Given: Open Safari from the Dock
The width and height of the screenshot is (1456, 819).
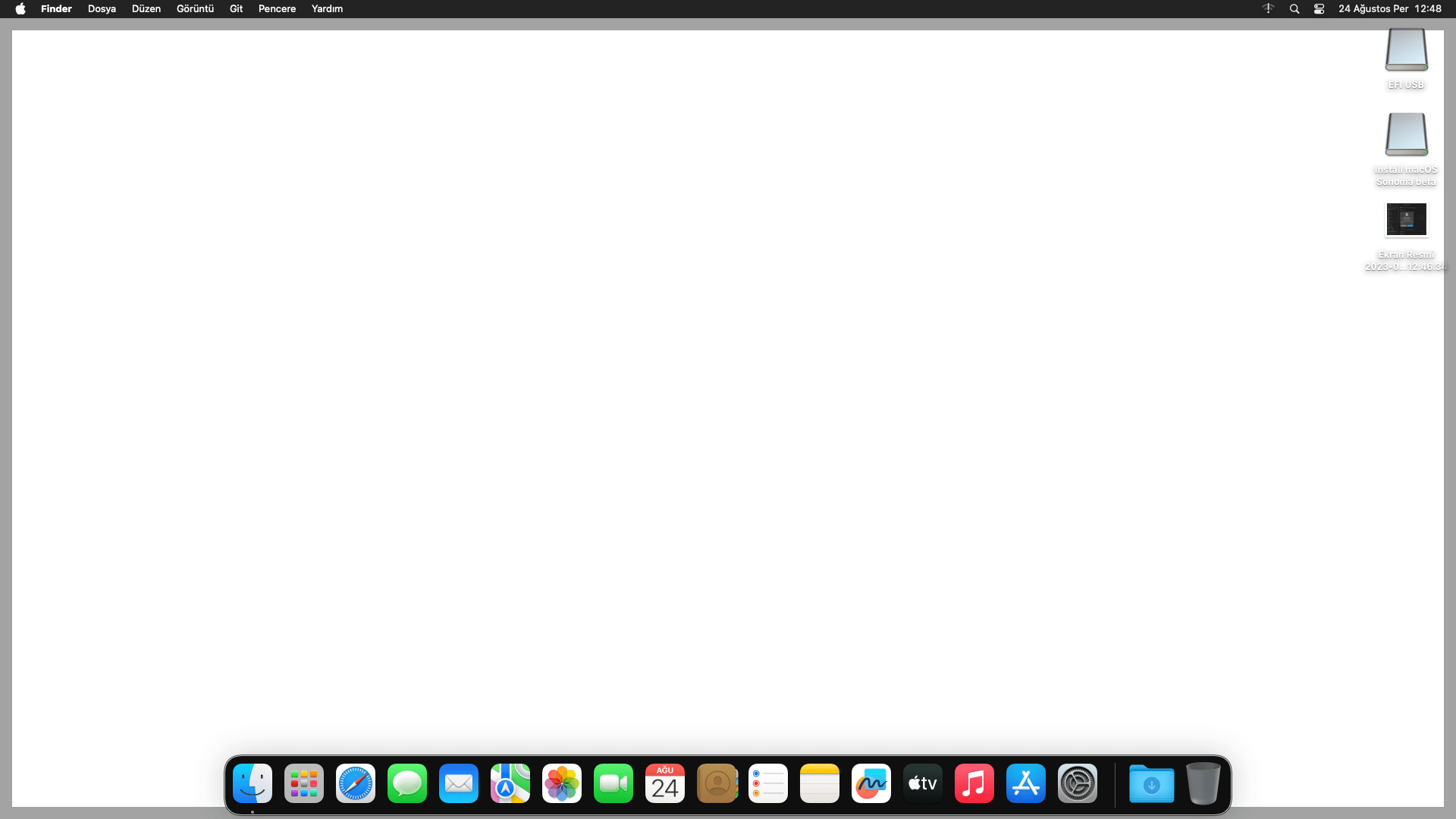Looking at the screenshot, I should click(x=355, y=783).
